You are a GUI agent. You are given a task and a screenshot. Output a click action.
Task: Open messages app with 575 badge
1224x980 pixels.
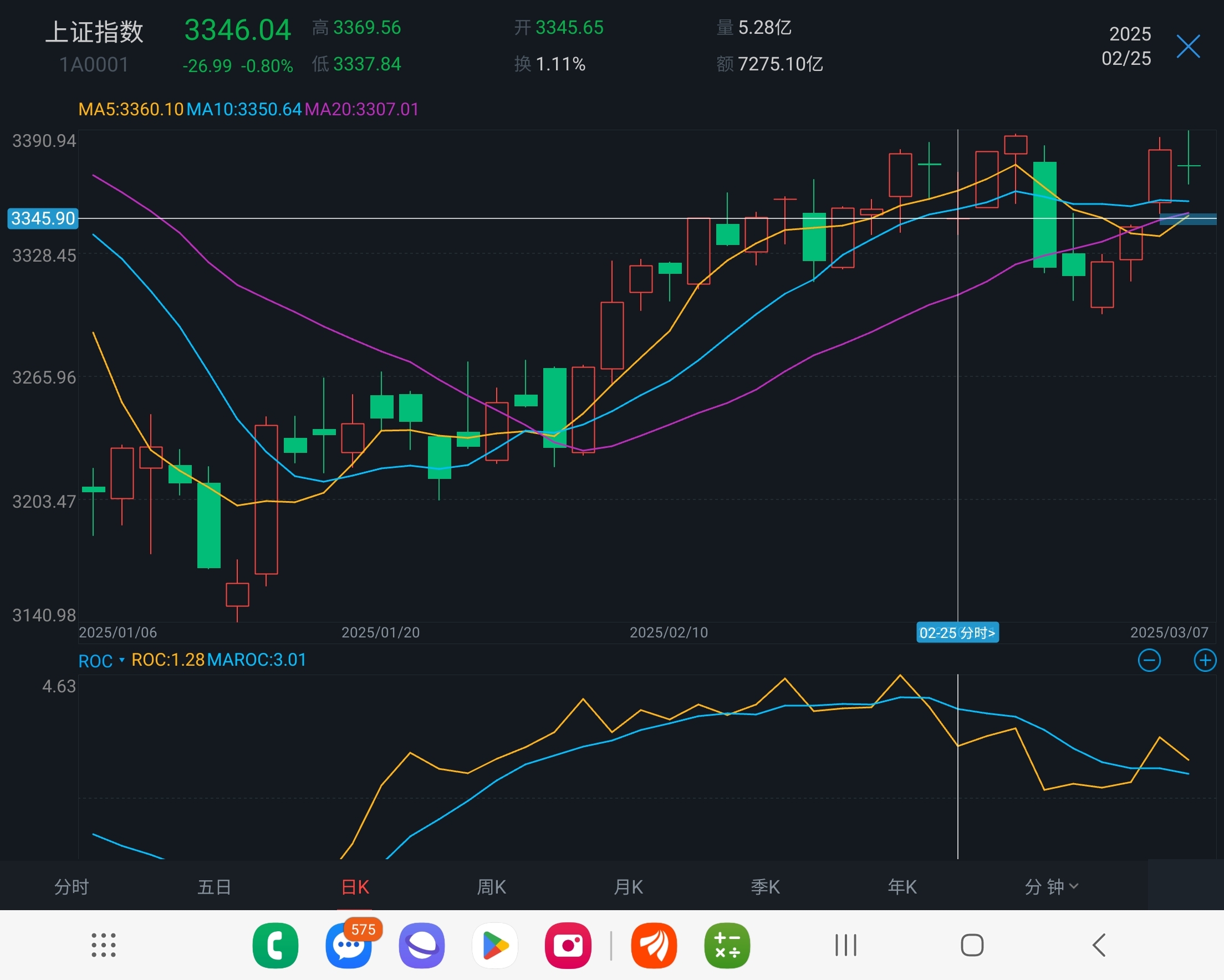coord(349,946)
